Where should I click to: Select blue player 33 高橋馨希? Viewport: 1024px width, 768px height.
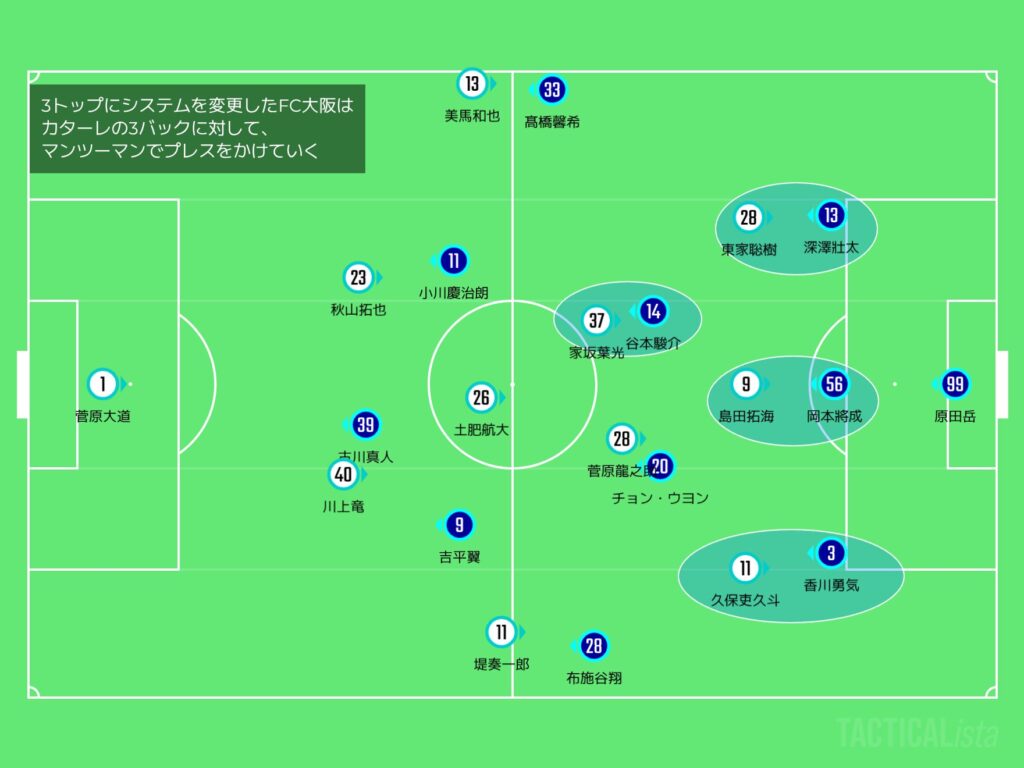pos(551,90)
